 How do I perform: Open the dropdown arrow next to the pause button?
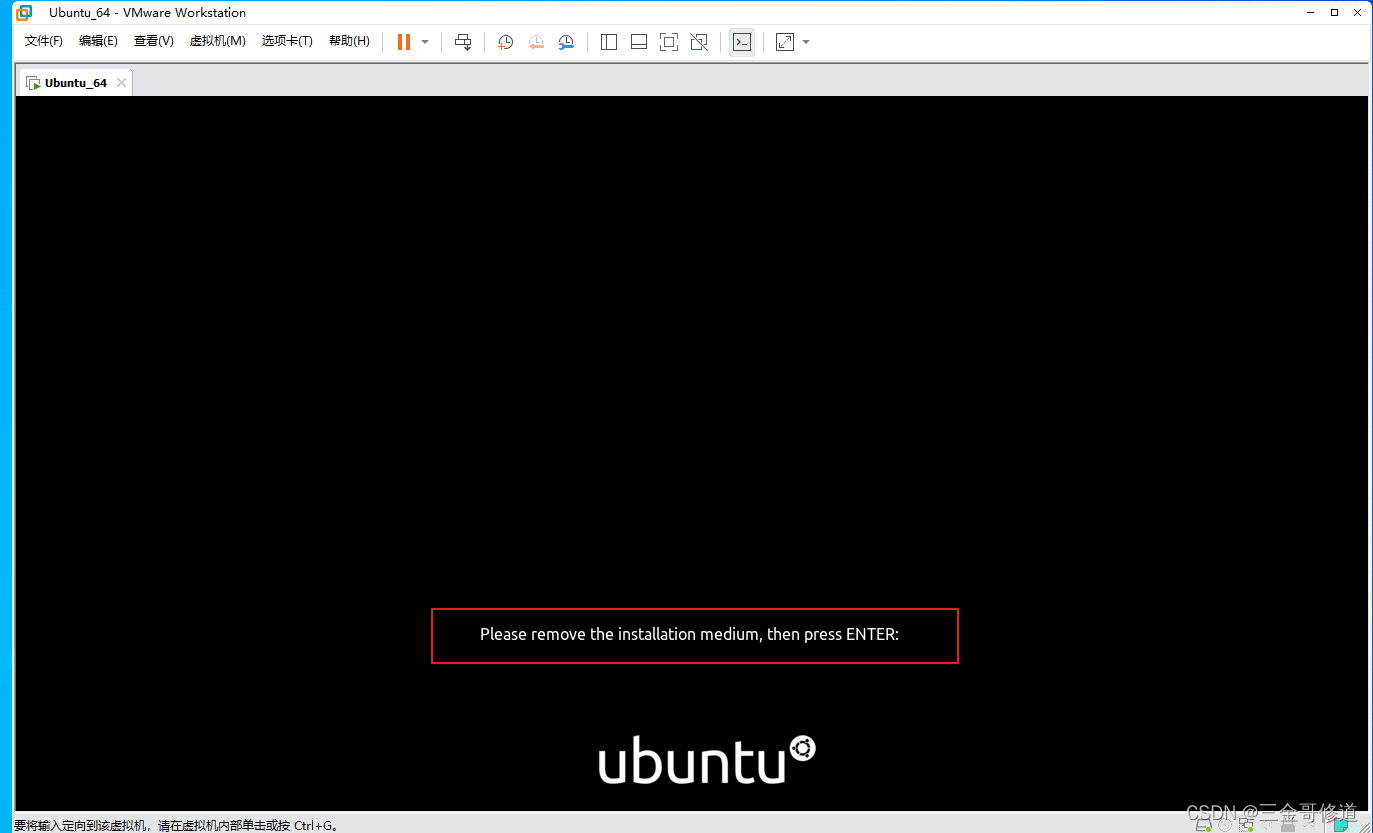coord(425,42)
